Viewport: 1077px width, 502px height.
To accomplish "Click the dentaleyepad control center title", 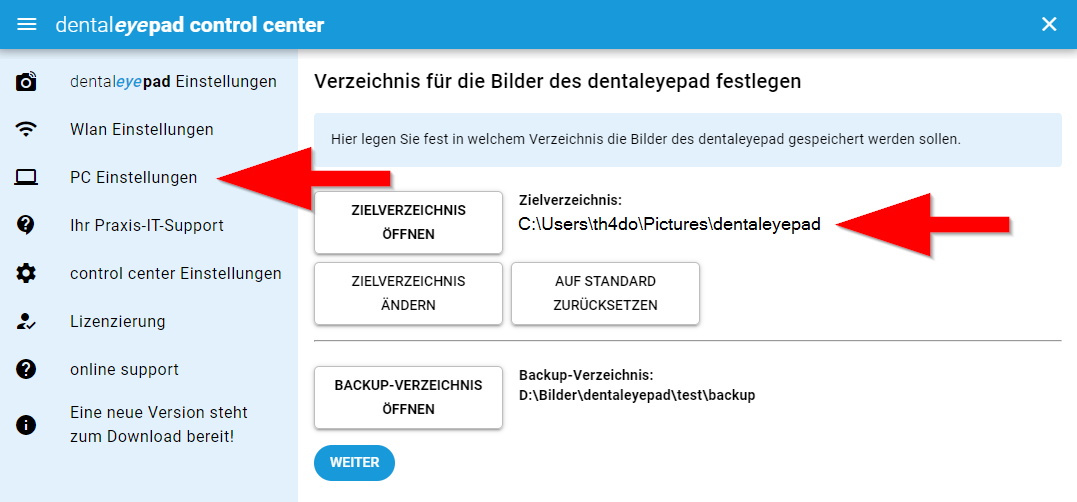I will click(x=190, y=25).
